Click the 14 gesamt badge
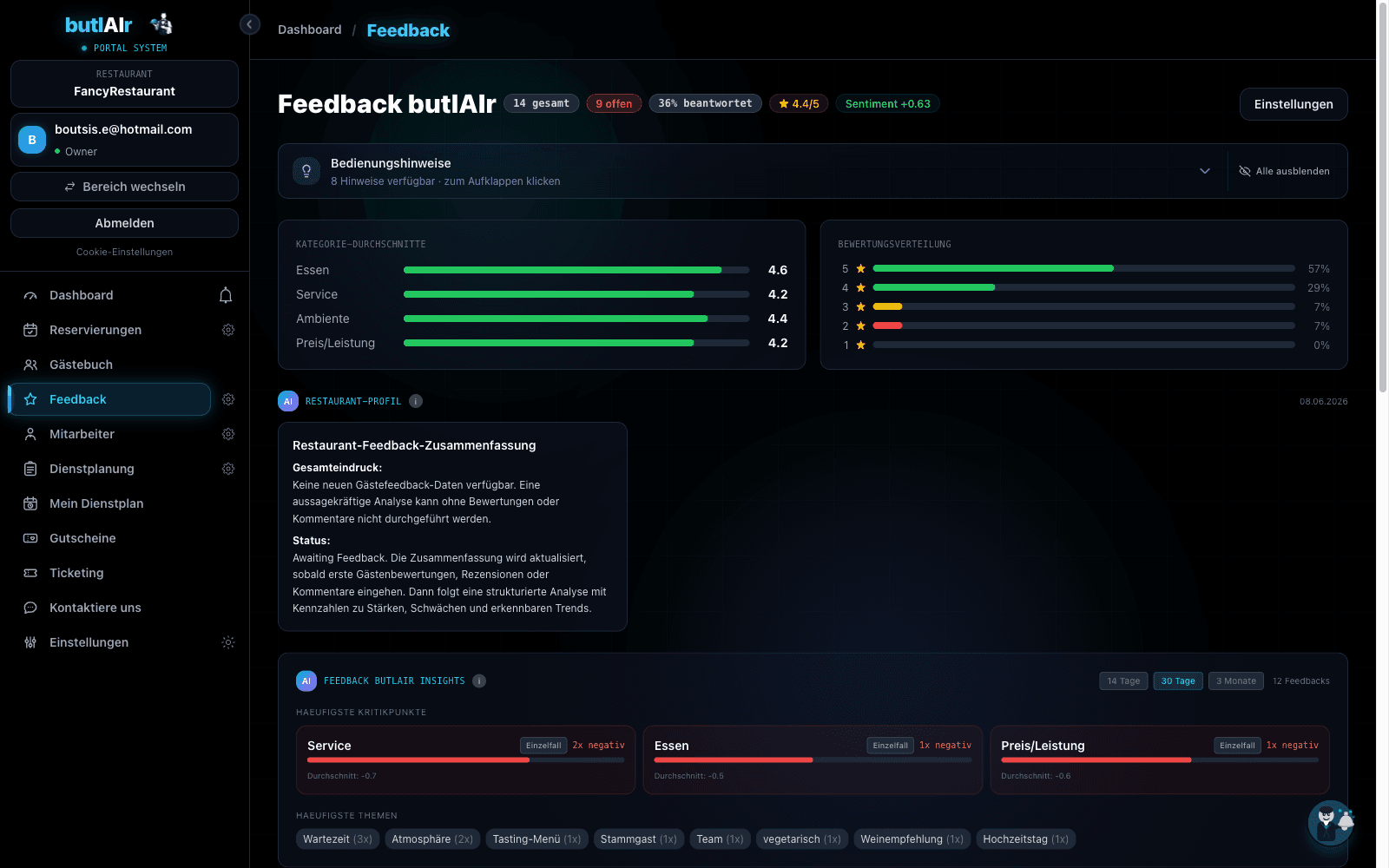 point(541,103)
